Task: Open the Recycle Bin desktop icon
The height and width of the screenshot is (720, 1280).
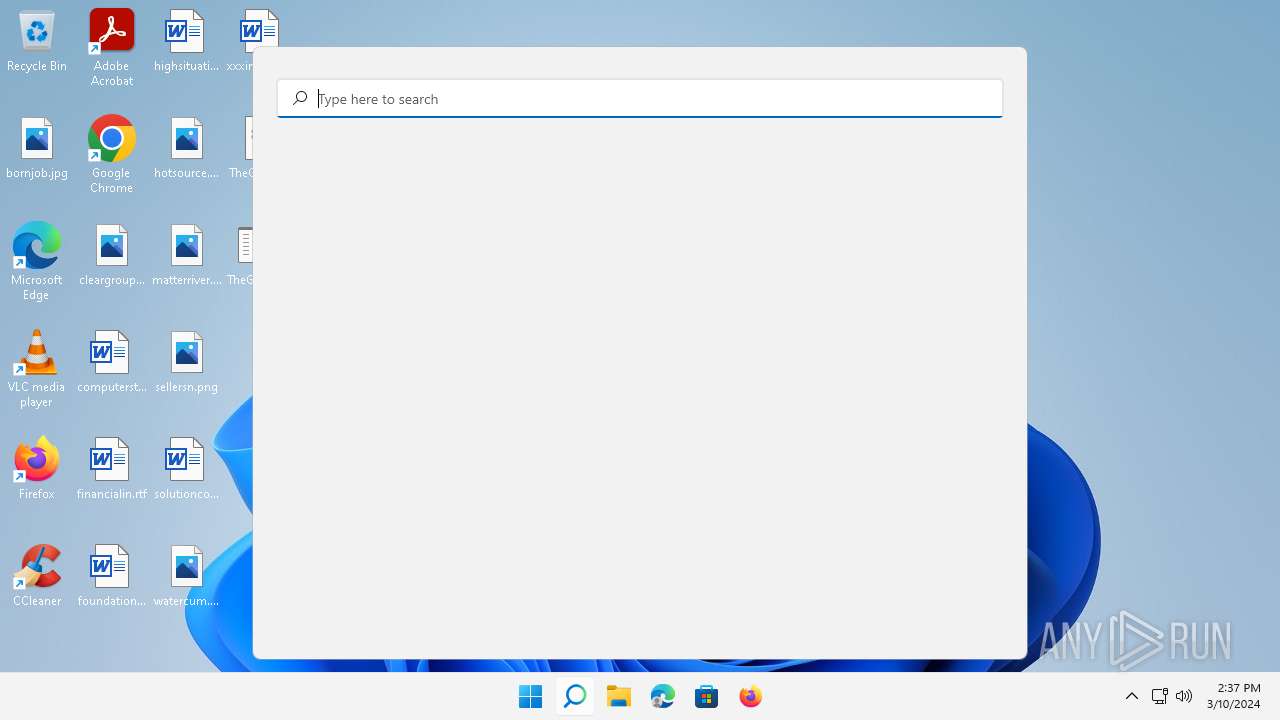Action: click(x=37, y=42)
